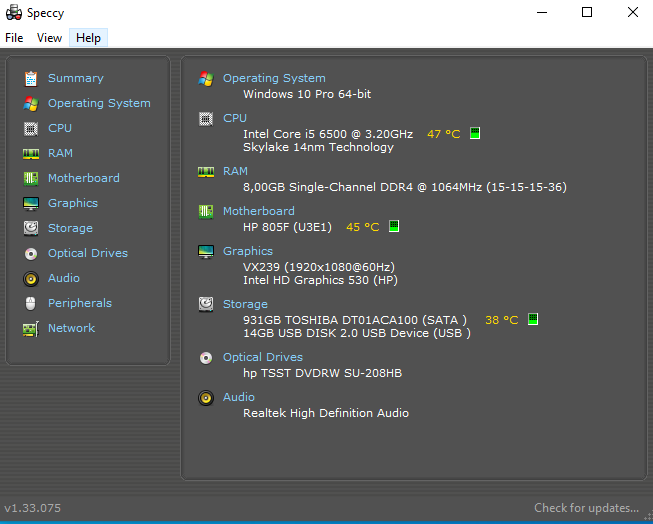The height and width of the screenshot is (524, 653).
Task: Click the Motherboard icon in sidebar
Action: [x=31, y=179]
